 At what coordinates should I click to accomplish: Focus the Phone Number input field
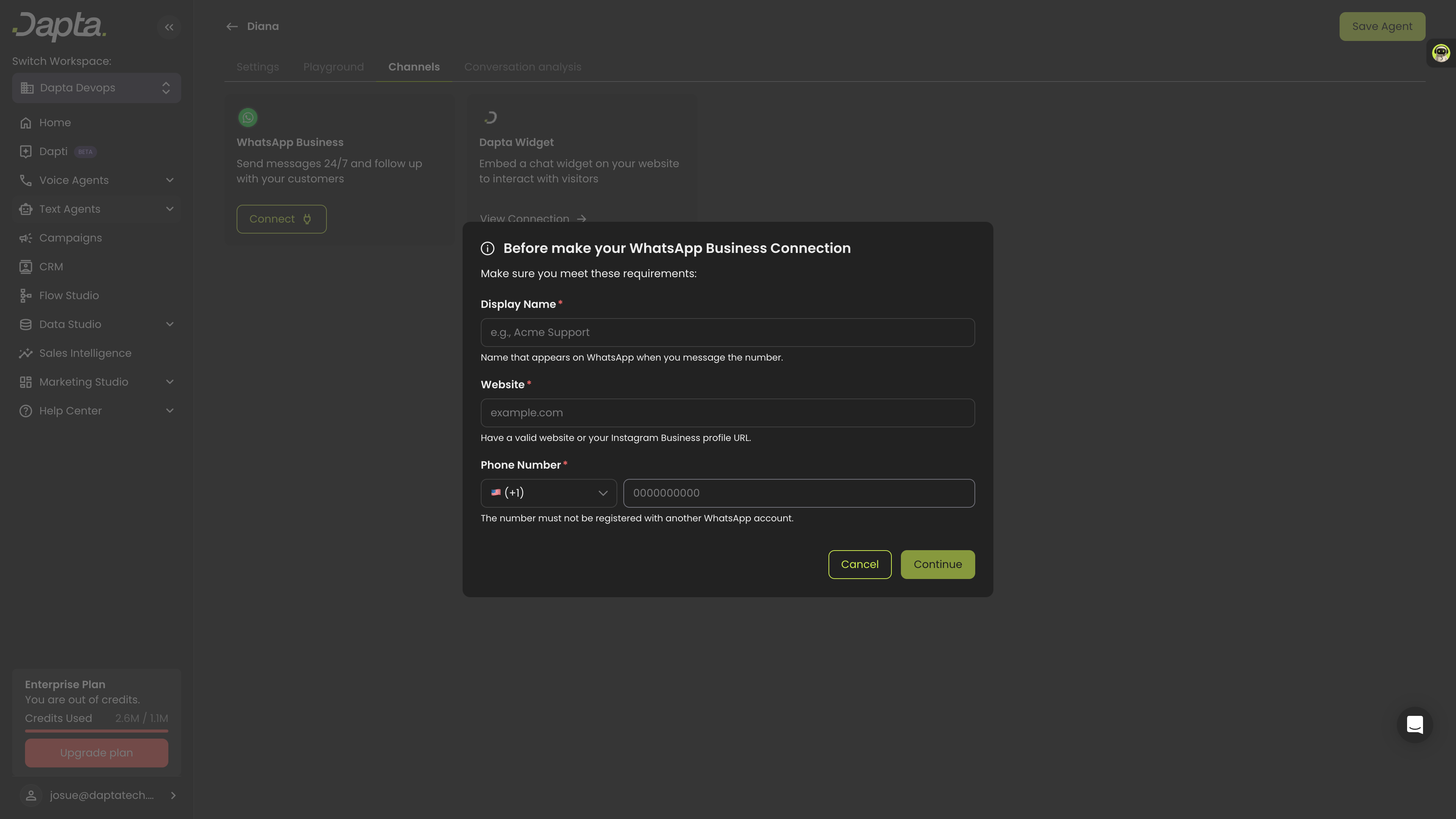tap(799, 493)
